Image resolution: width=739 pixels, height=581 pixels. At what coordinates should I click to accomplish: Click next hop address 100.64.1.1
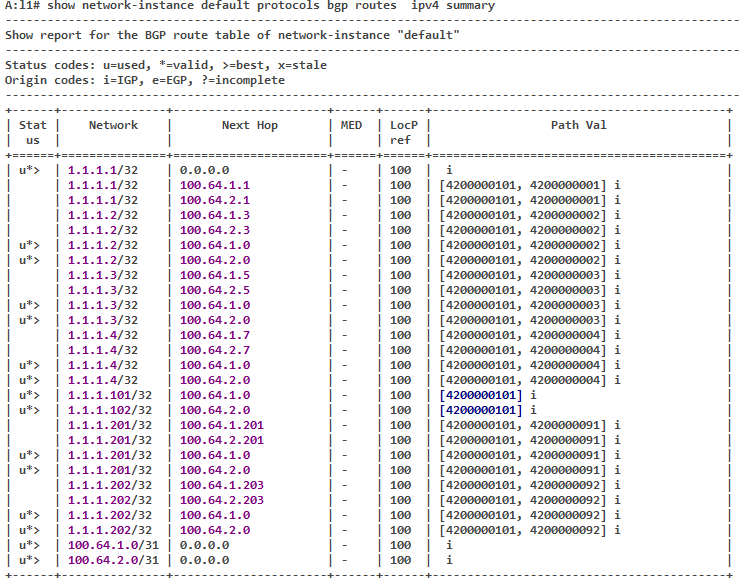[x=214, y=185]
